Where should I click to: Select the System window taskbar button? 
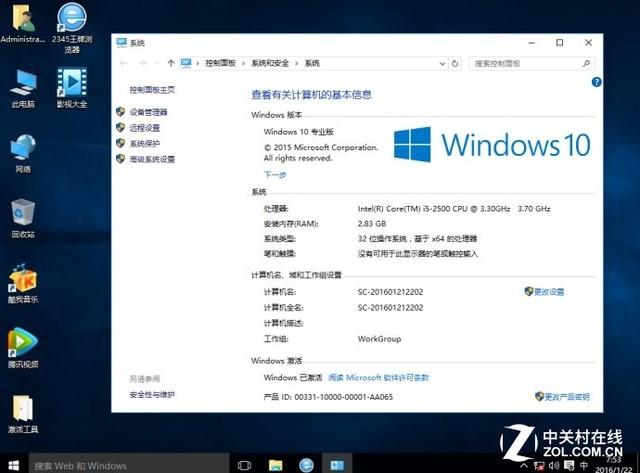tap(337, 465)
